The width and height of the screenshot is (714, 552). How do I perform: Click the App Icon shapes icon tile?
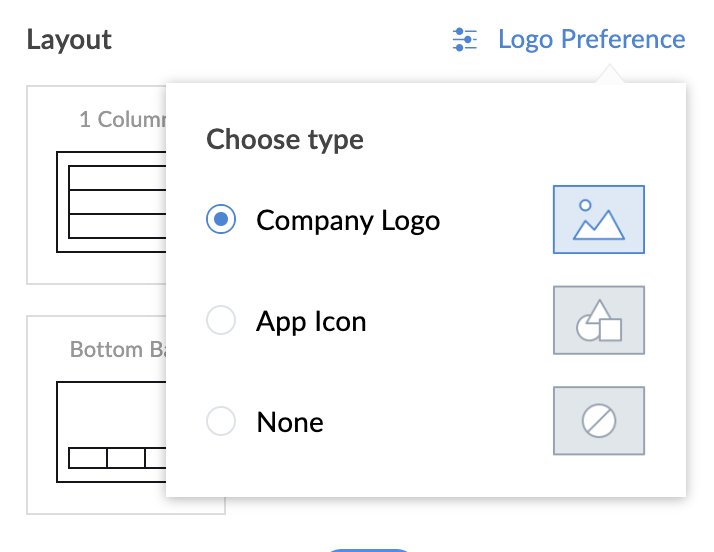click(x=598, y=320)
